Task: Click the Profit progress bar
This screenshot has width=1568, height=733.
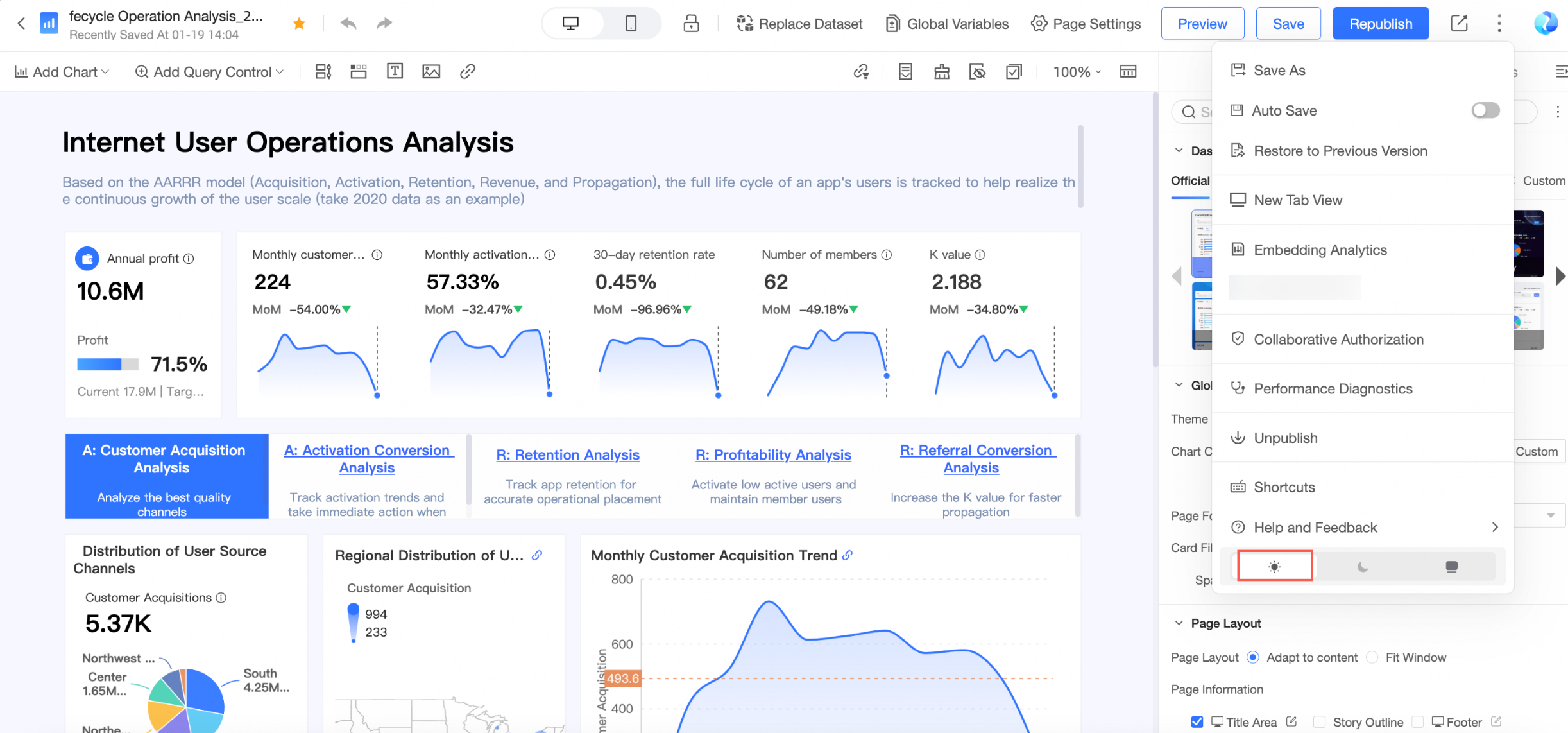Action: point(108,364)
